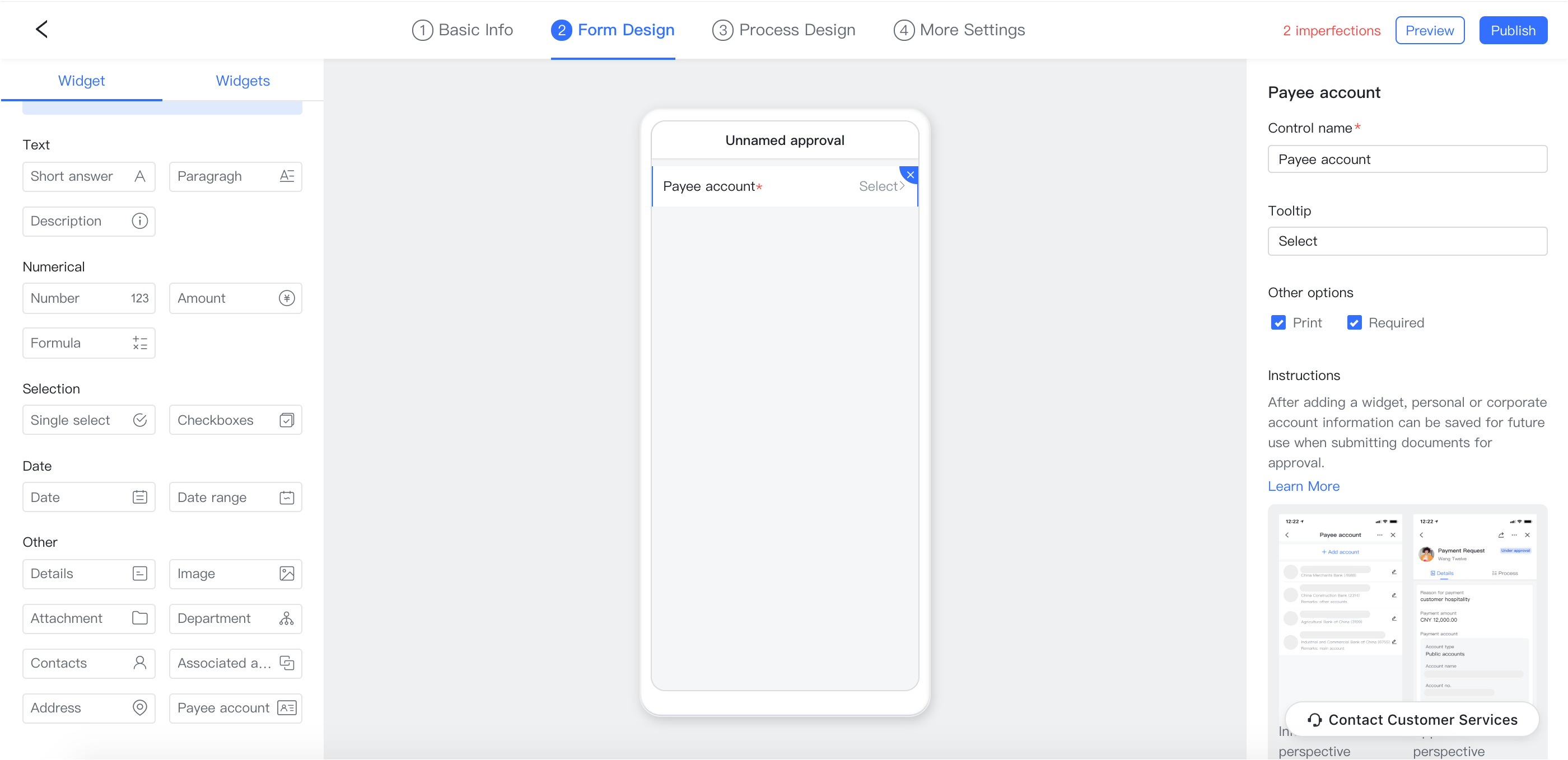Add the Amount widget to the form
Image resolution: width=1568 pixels, height=760 pixels.
coord(236,298)
